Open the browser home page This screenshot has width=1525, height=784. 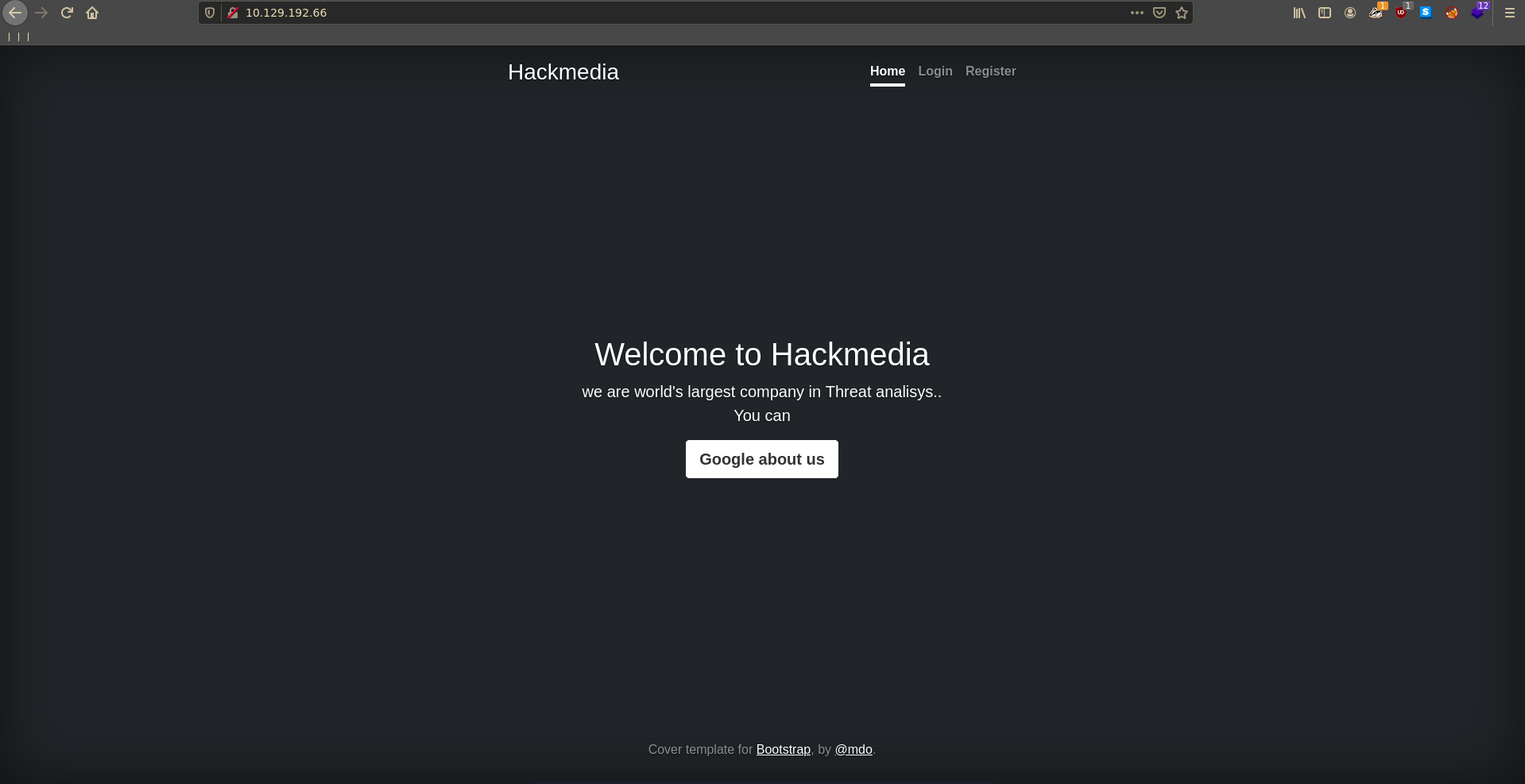[92, 13]
